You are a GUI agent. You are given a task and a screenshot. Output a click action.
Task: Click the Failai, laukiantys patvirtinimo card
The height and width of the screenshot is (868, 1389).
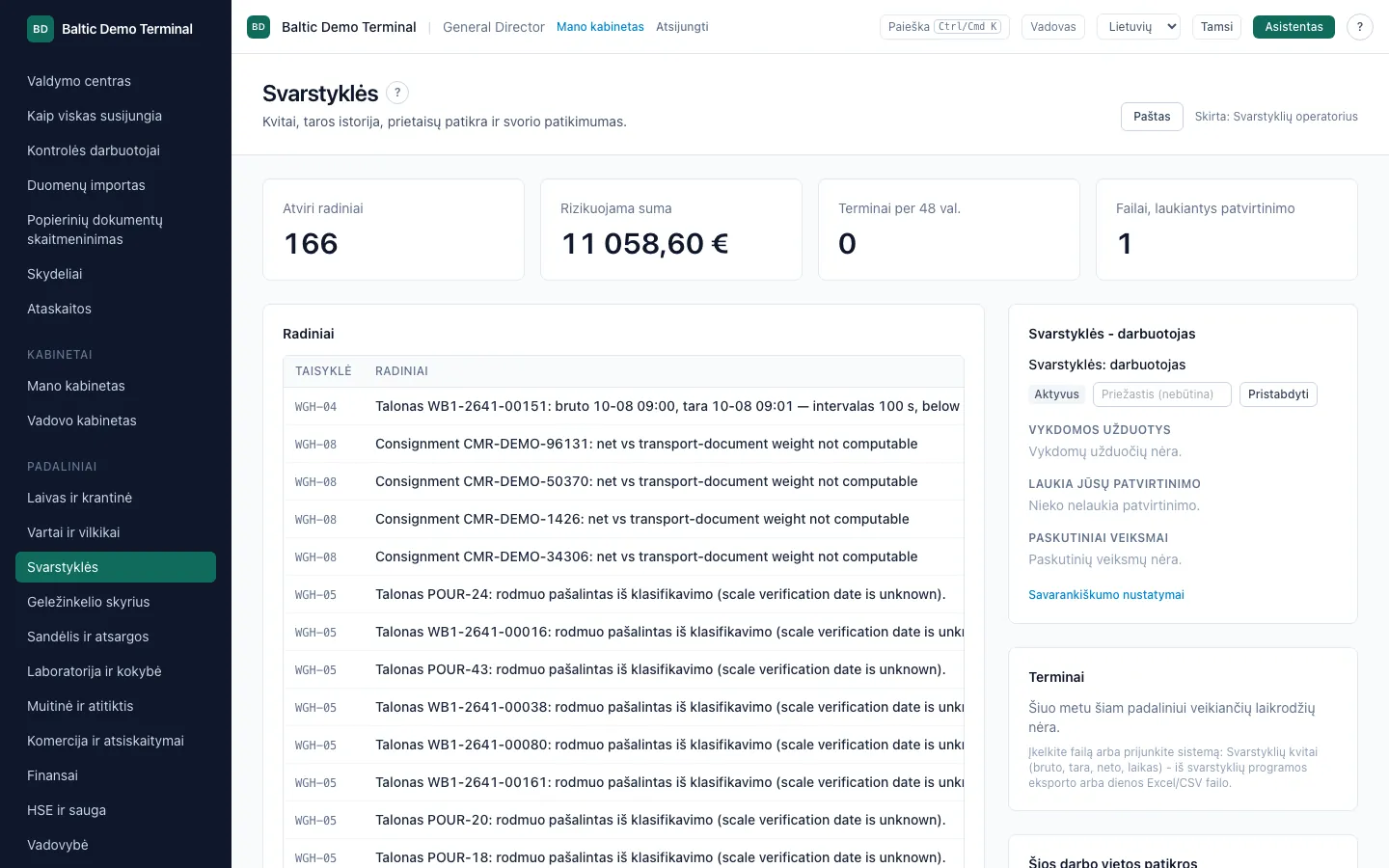coord(1227,230)
